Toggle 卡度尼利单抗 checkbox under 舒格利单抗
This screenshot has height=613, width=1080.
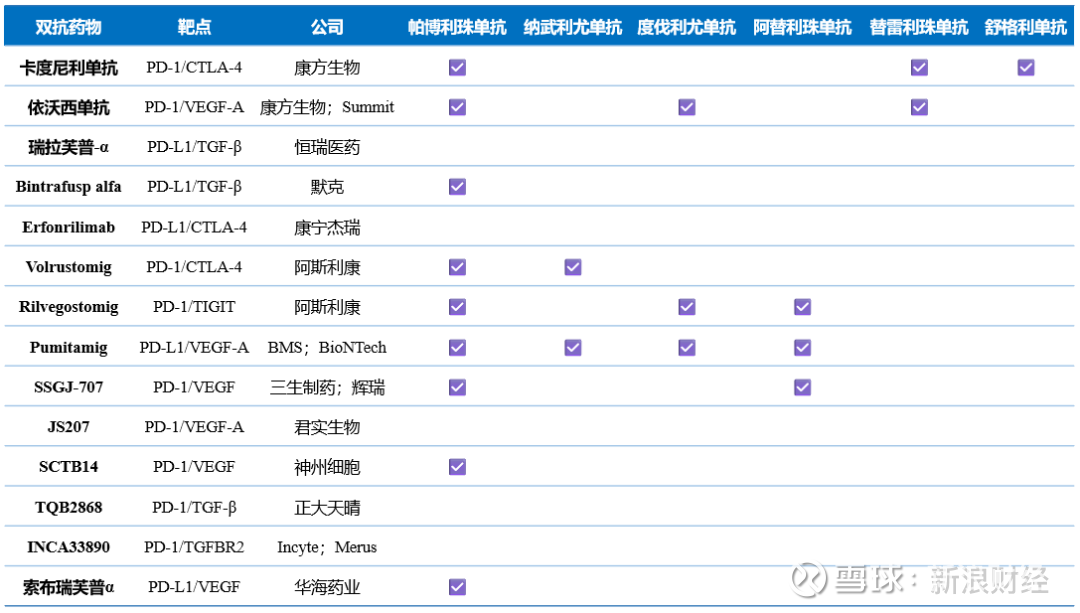click(1026, 67)
